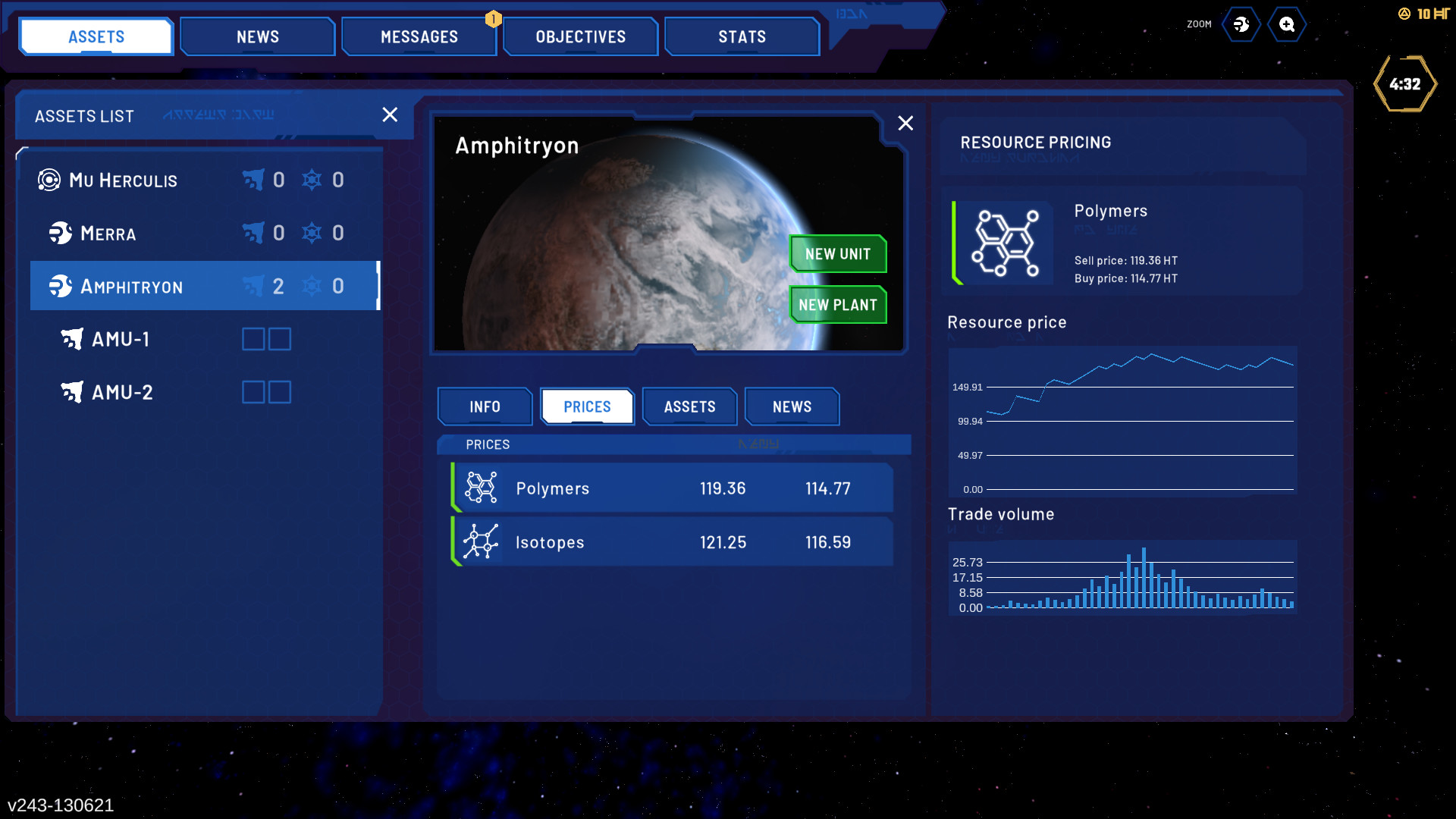Toggle second cargo slot box of AMU-1
The width and height of the screenshot is (1456, 819).
[x=280, y=339]
